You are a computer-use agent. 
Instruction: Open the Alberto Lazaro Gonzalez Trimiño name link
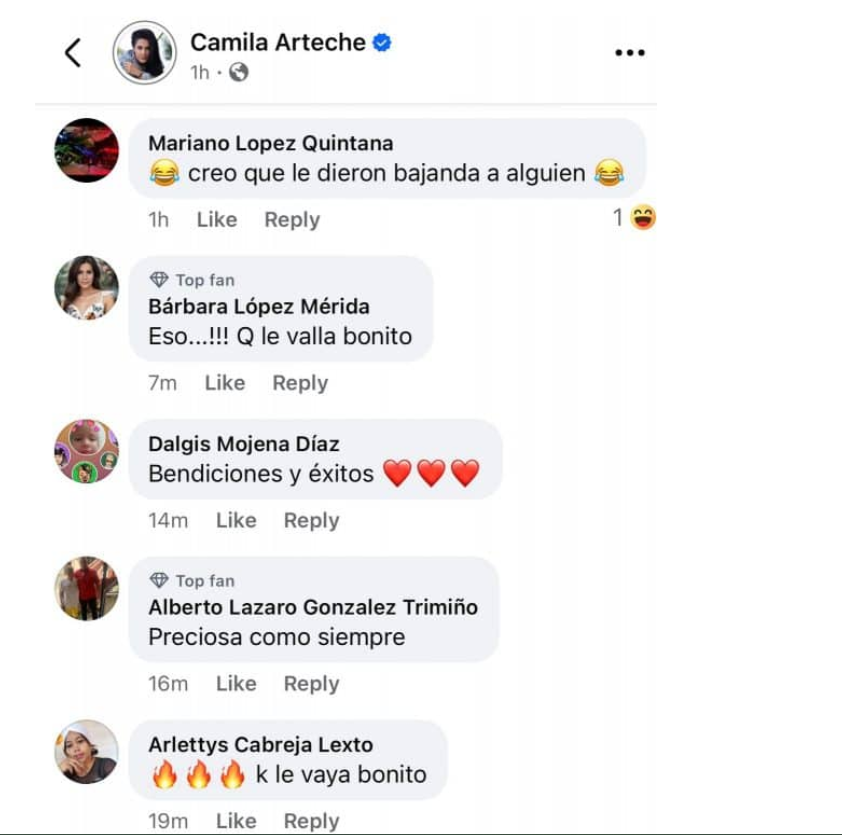(x=313, y=607)
